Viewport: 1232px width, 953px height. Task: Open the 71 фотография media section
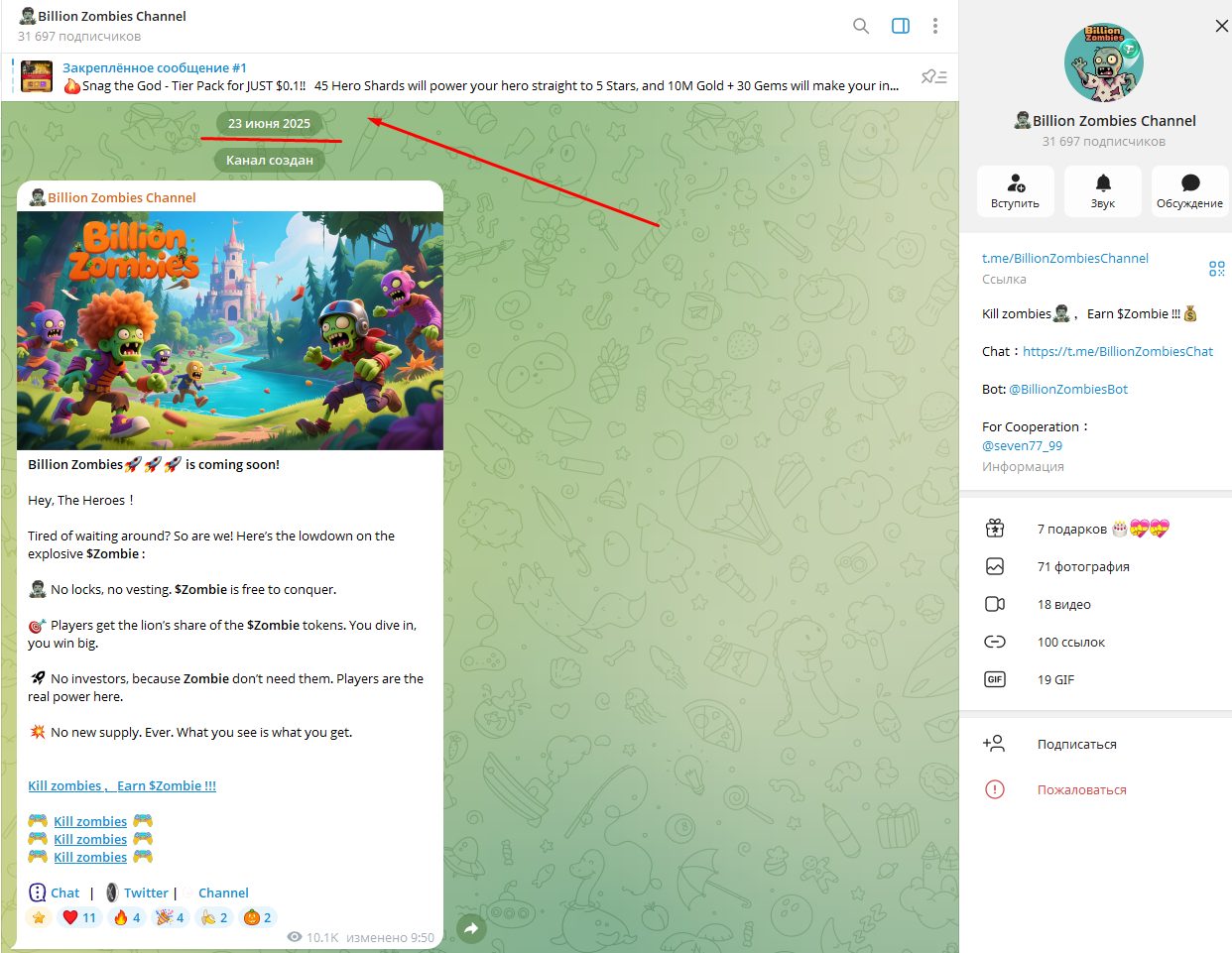pyautogui.click(x=1095, y=566)
